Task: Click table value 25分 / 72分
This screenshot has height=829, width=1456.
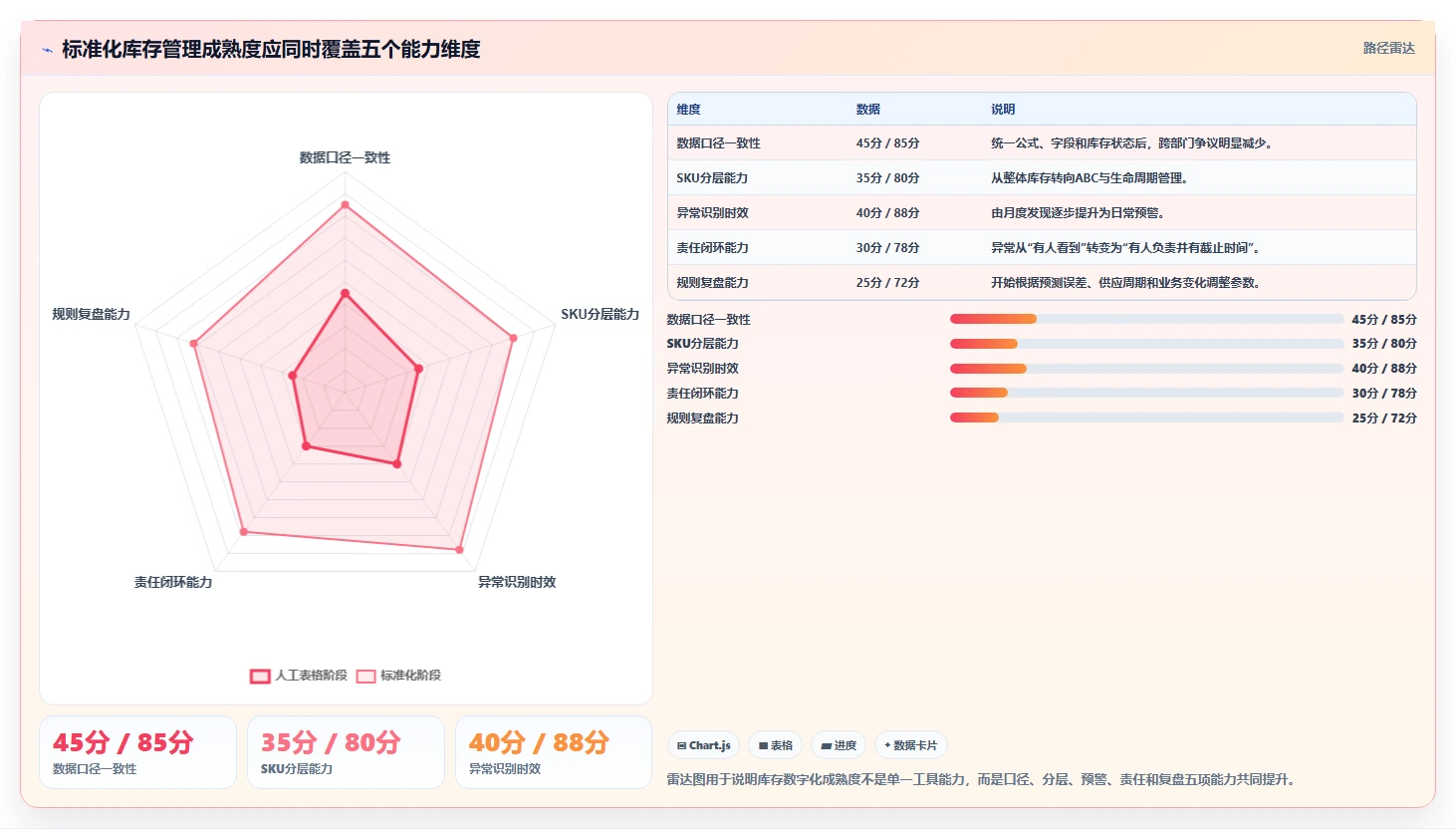Action: point(887,283)
